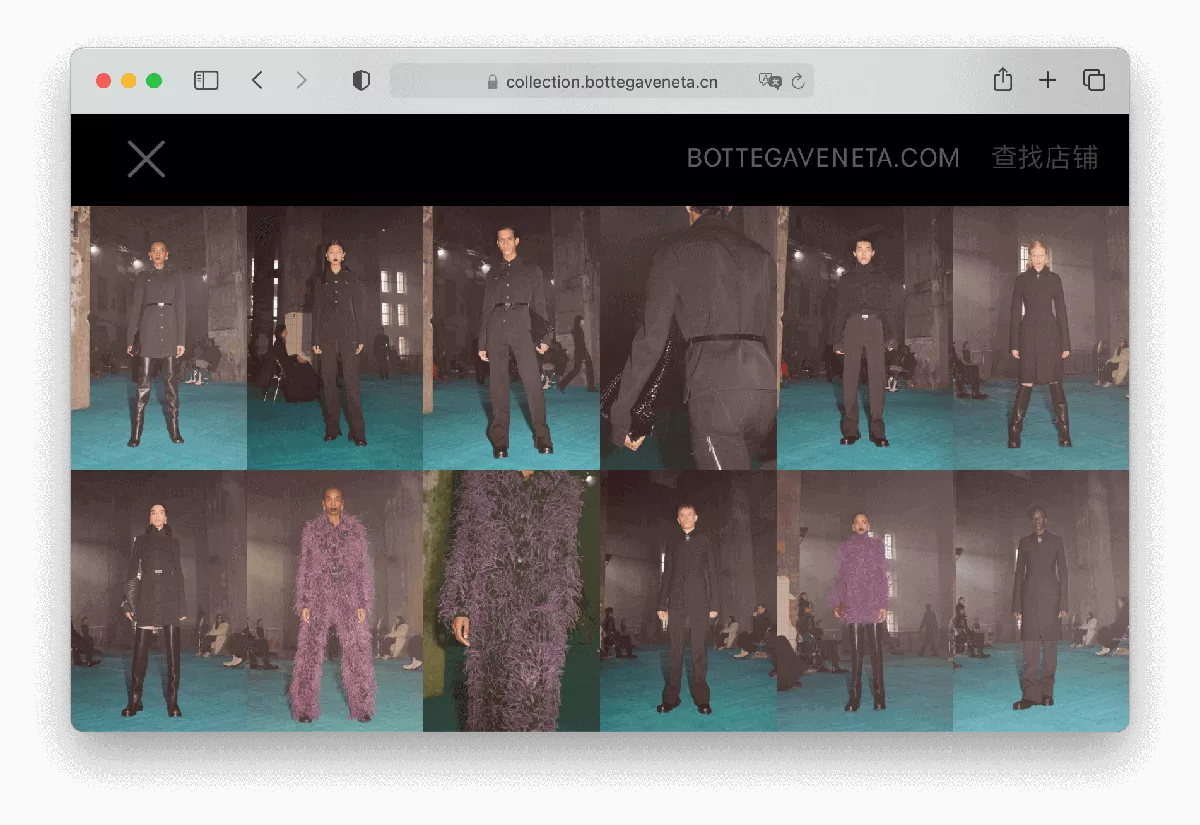The height and width of the screenshot is (825, 1200).
Task: Select the purple fuzzy sweater with boots look
Action: pos(864,601)
